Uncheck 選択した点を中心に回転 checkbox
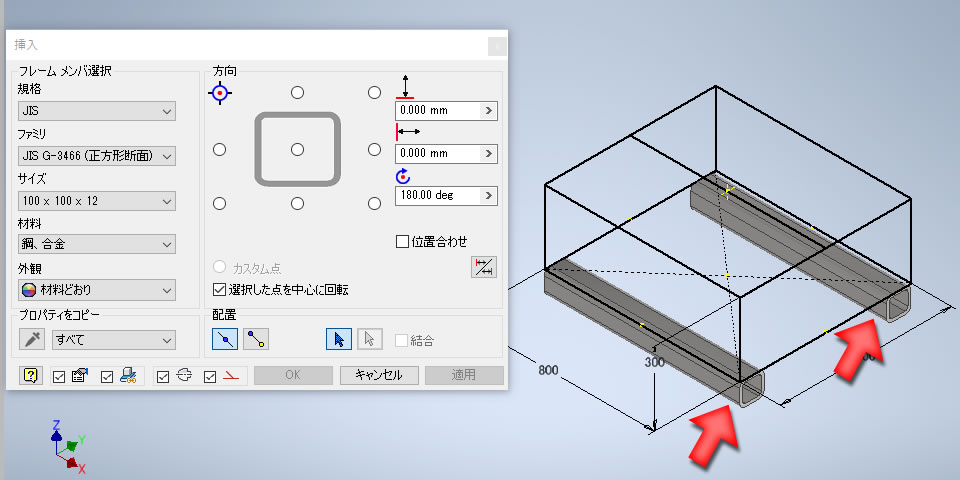Screen dimensions: 960x480 tap(219, 289)
